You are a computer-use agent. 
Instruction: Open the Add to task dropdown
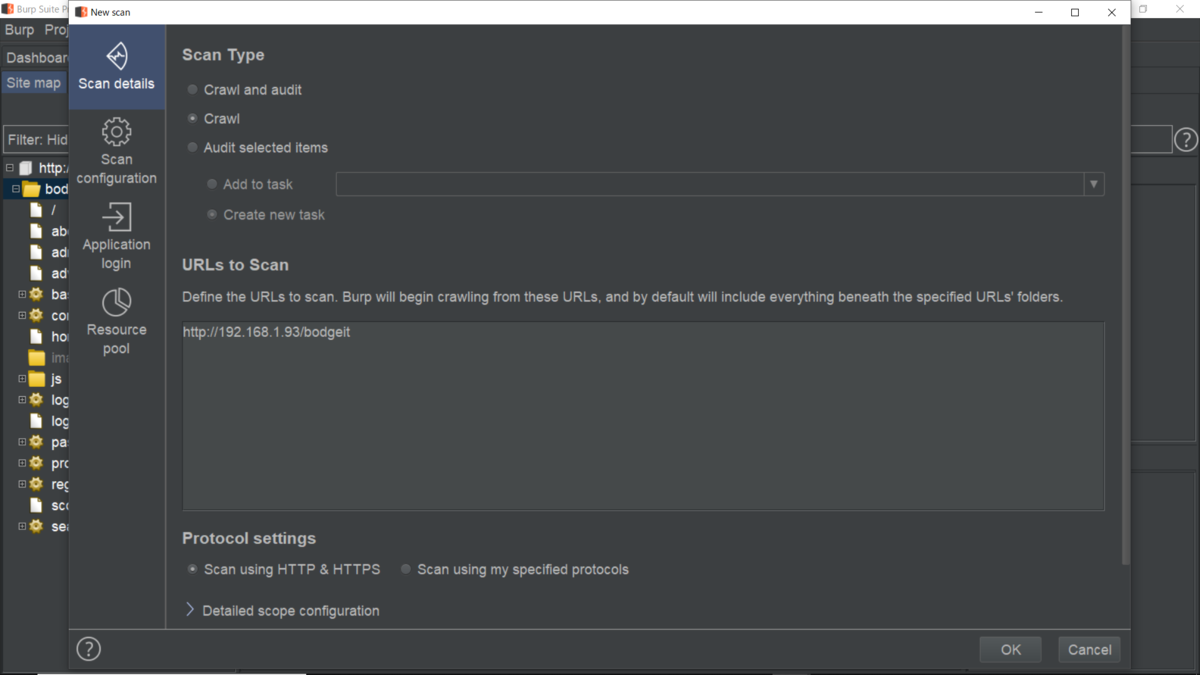click(x=720, y=184)
